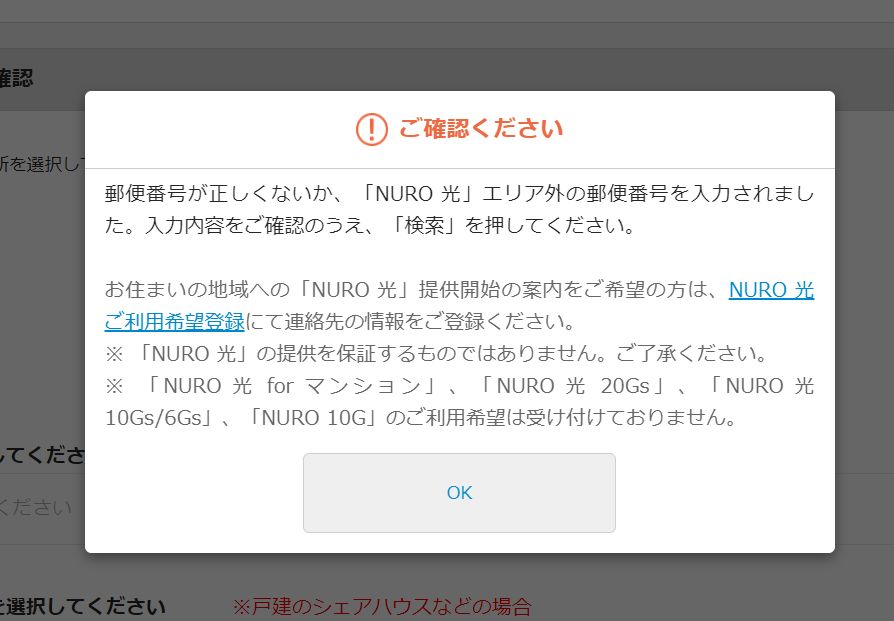Click the ご確認ください dialog title

[x=481, y=128]
